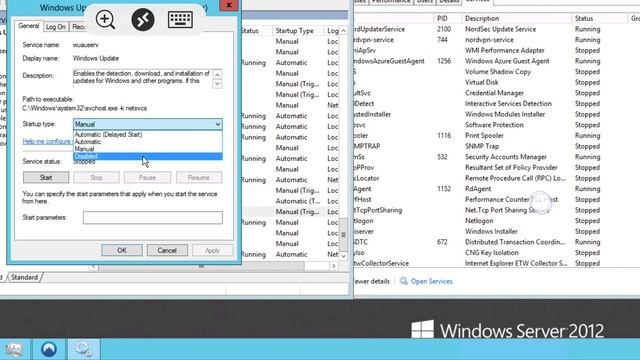
Task: Select the RdAgent service row
Action: pos(496,189)
